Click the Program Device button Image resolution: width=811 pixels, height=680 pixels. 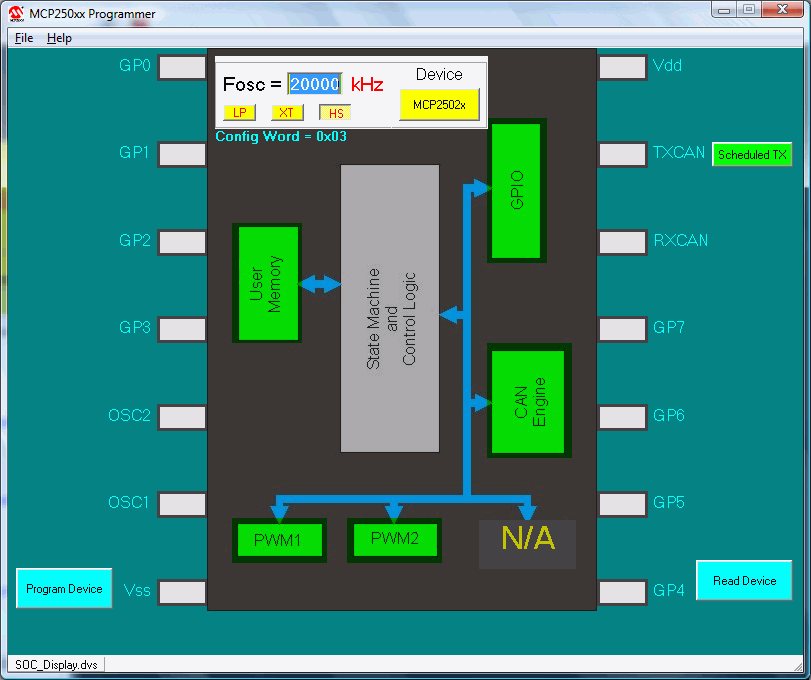[x=64, y=588]
